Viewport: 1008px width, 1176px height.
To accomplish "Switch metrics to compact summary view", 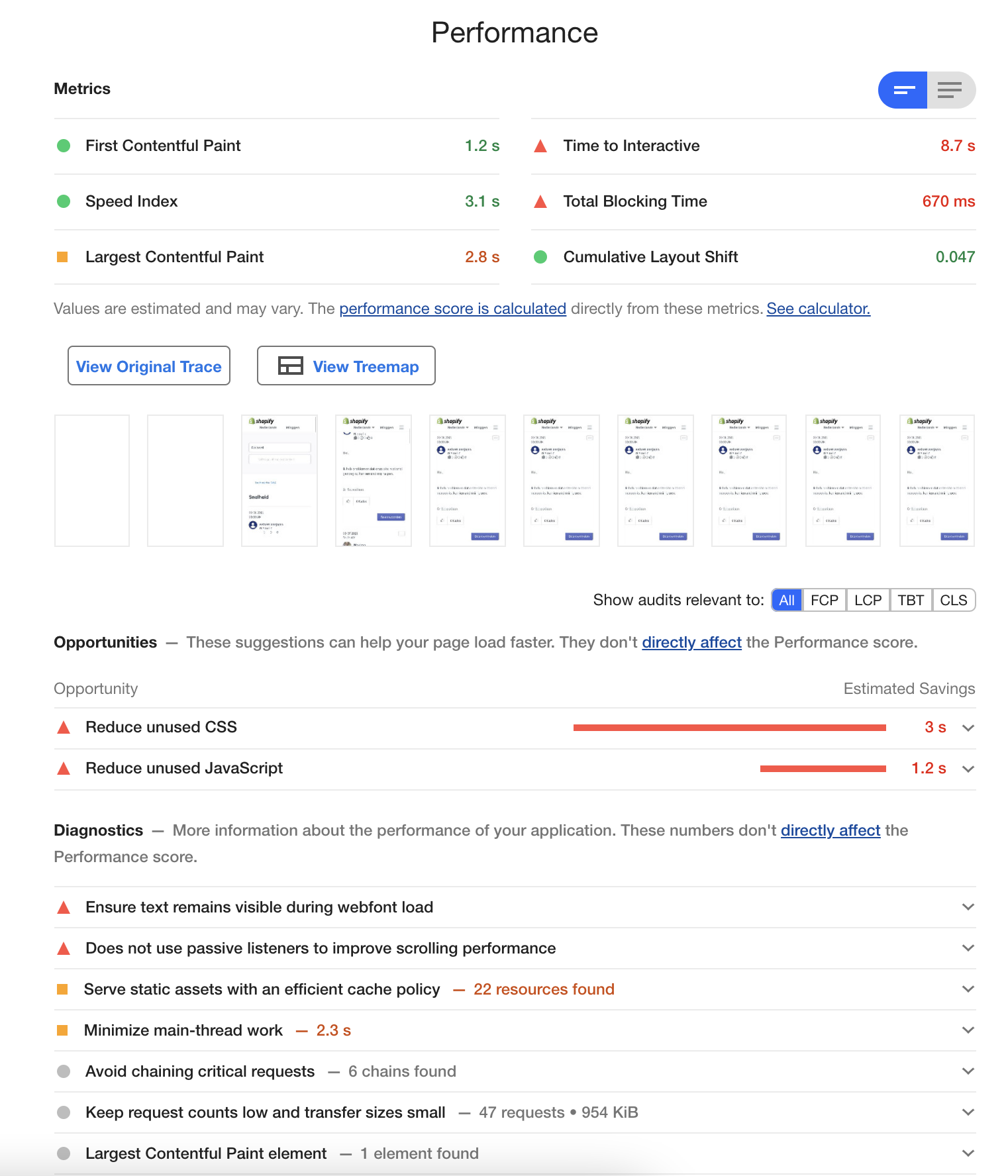I will (x=903, y=90).
